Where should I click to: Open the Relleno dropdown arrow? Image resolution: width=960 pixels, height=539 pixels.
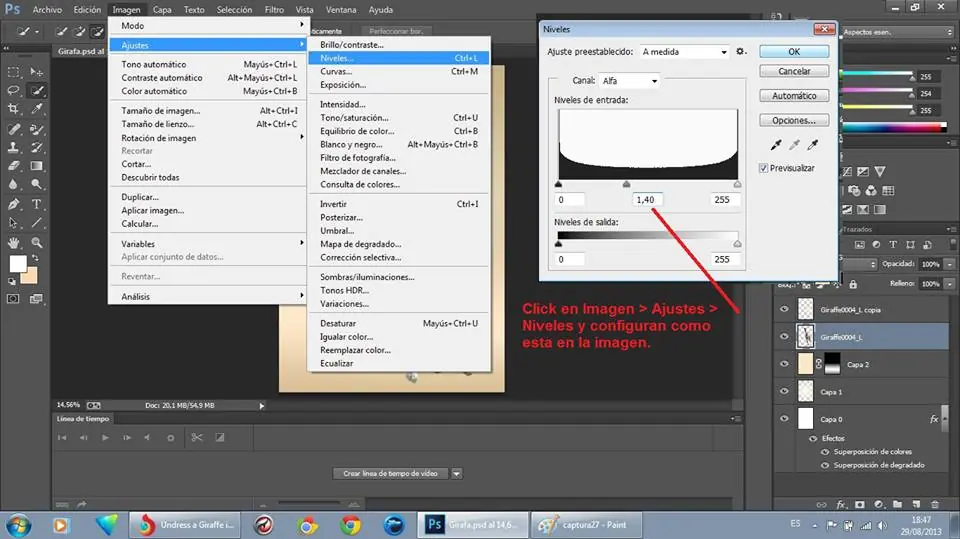coord(950,284)
